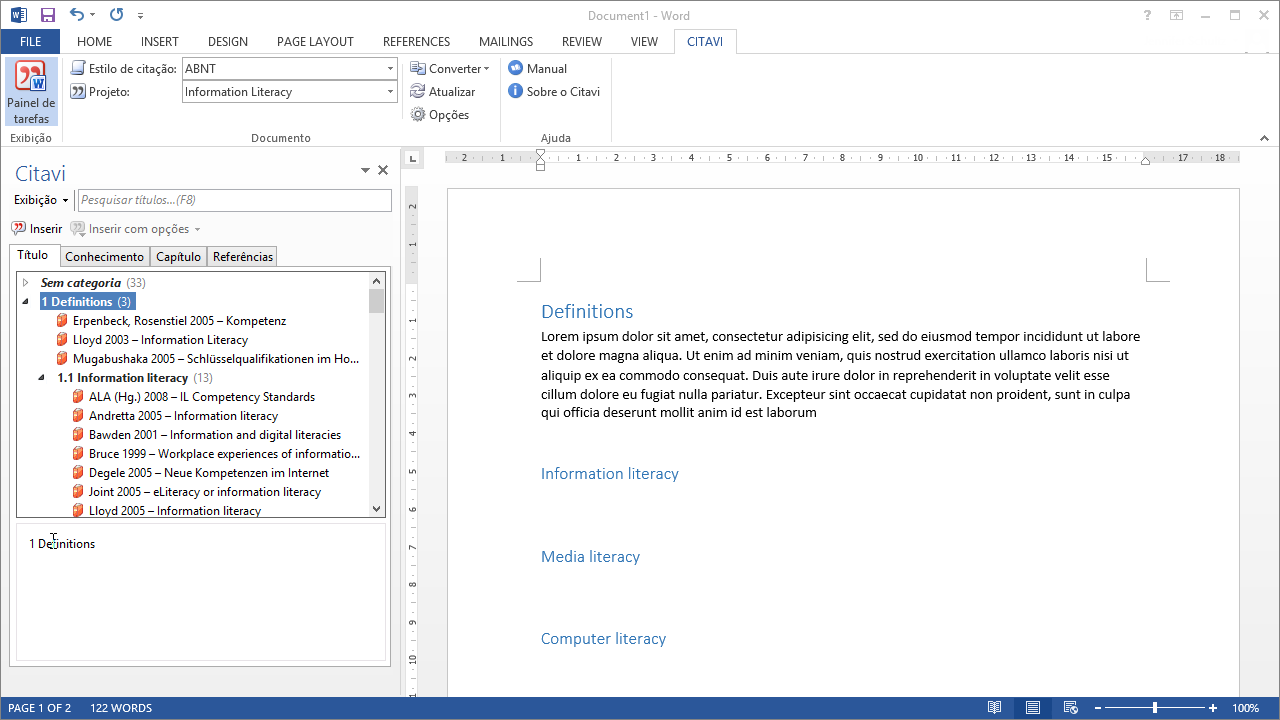Viewport: 1280px width, 720px height.
Task: Click the Information literacy heading in document
Action: (x=610, y=474)
